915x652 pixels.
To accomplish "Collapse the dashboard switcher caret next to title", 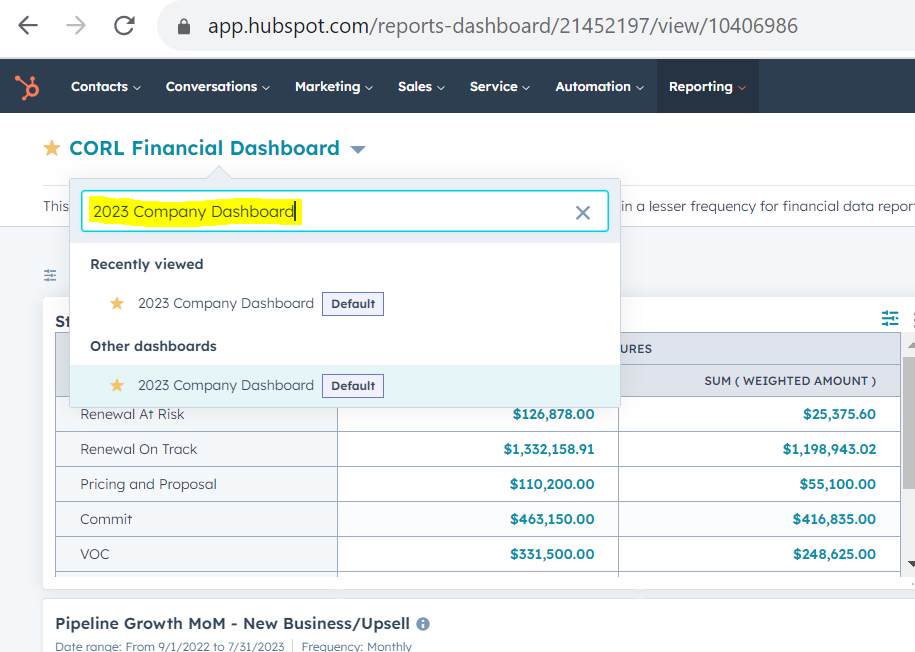I will coord(358,150).
